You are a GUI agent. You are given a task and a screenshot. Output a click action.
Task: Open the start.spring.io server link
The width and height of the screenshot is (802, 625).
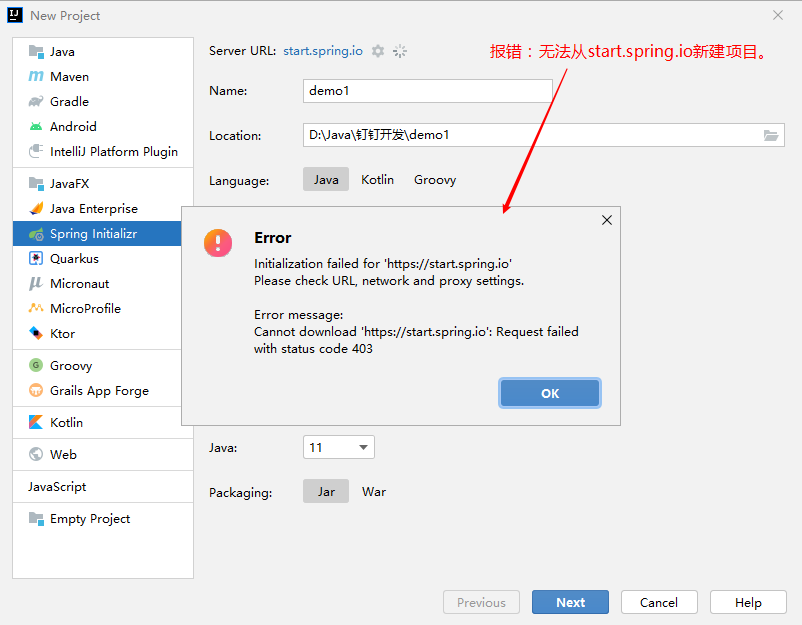click(x=323, y=51)
